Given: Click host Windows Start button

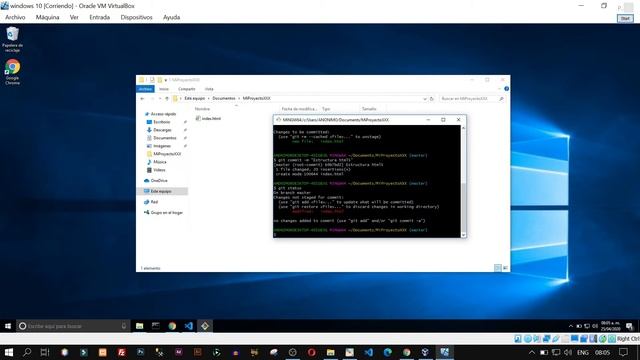Looking at the screenshot, I should coord(9,352).
